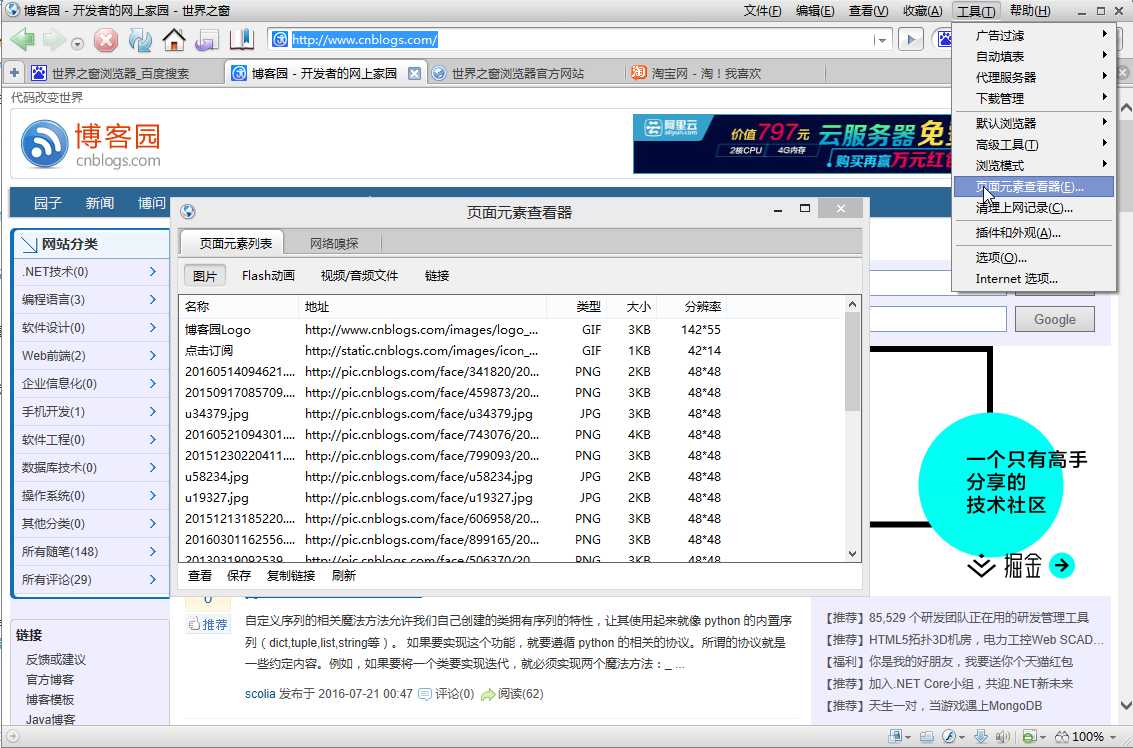Viewport: 1133px width, 748px height.
Task: Click element list vertical scrollbar thumb
Action: click(852, 361)
